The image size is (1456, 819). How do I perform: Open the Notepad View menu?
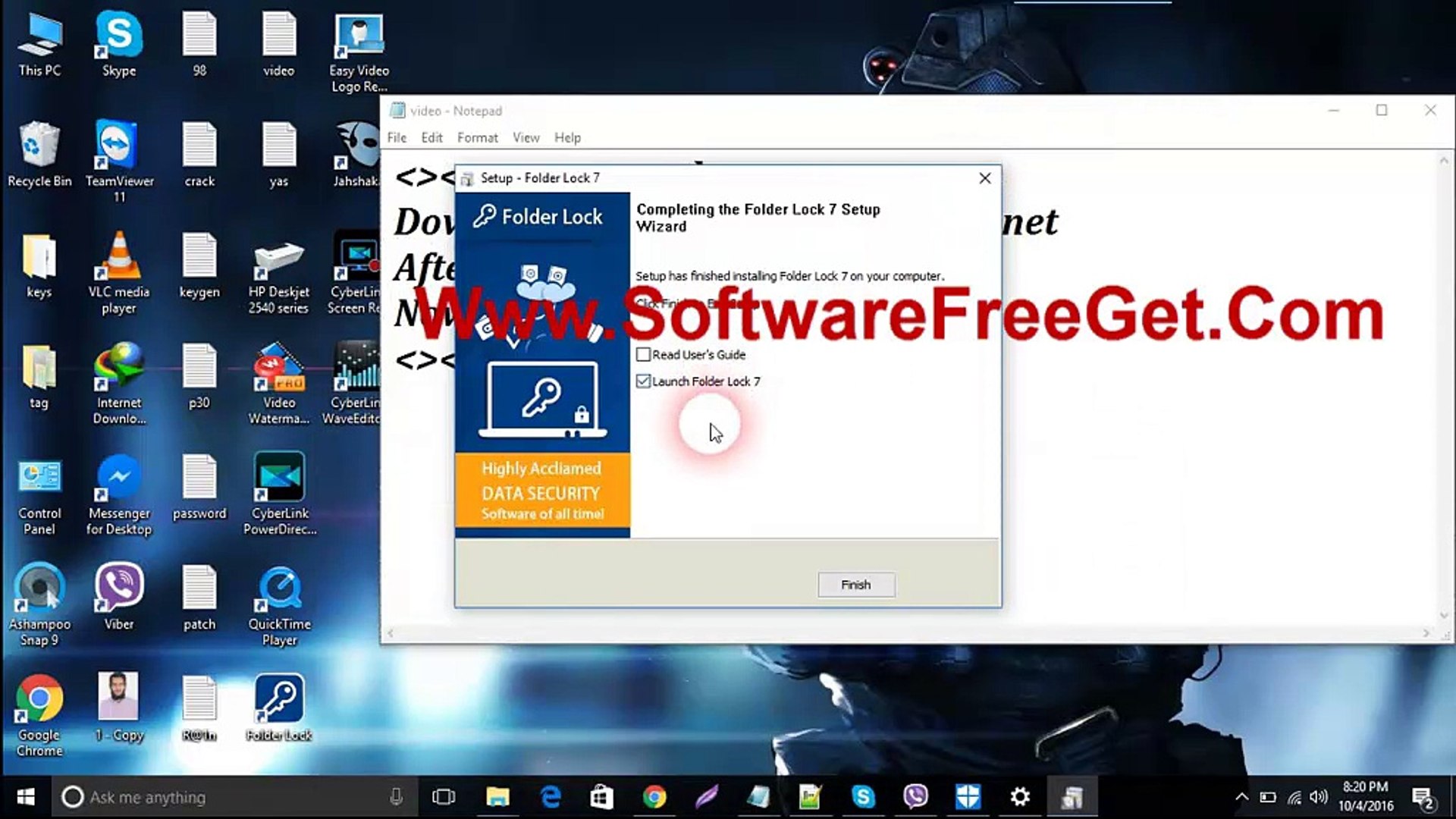point(526,137)
